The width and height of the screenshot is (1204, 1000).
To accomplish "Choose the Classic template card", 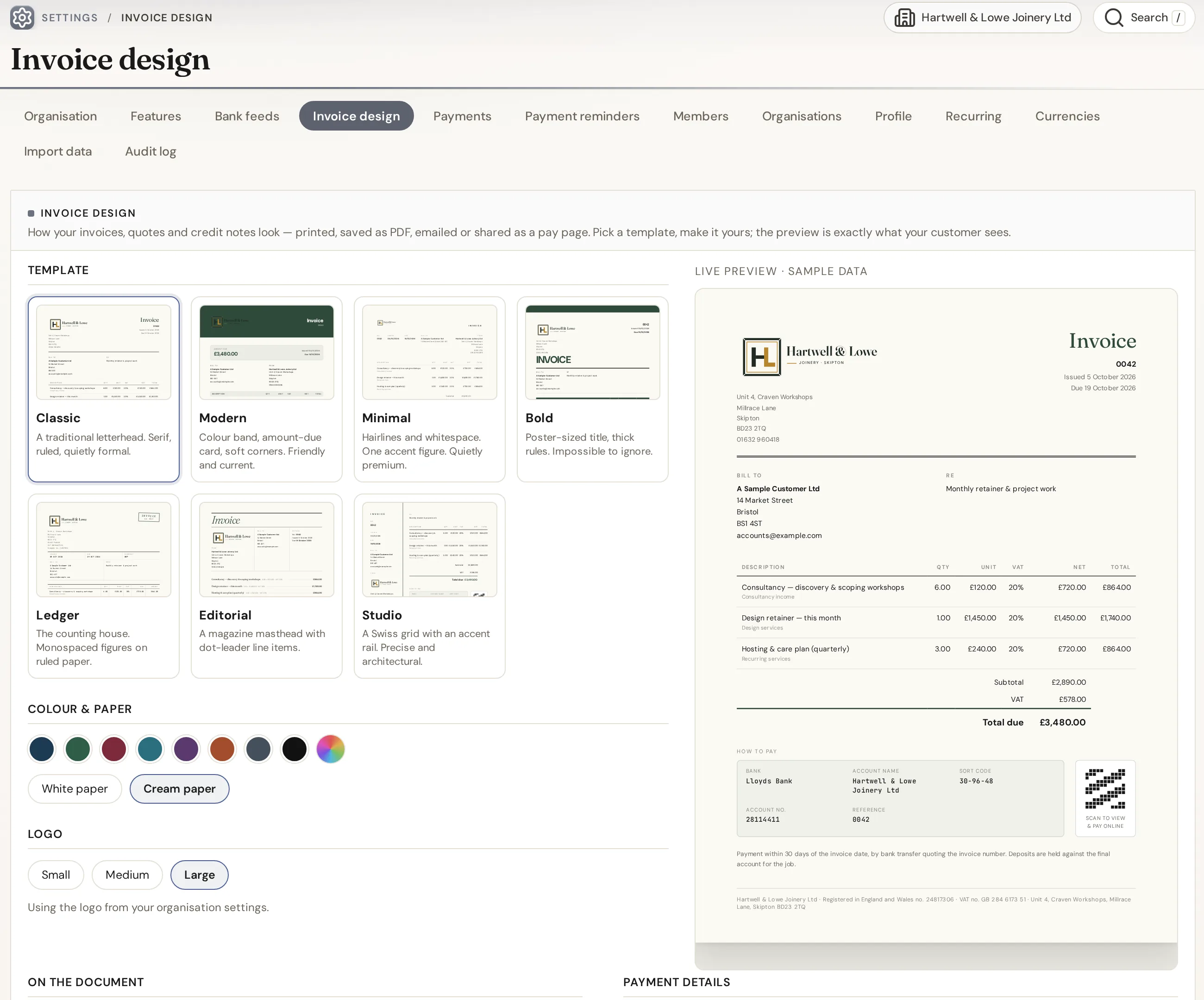I will pos(104,389).
